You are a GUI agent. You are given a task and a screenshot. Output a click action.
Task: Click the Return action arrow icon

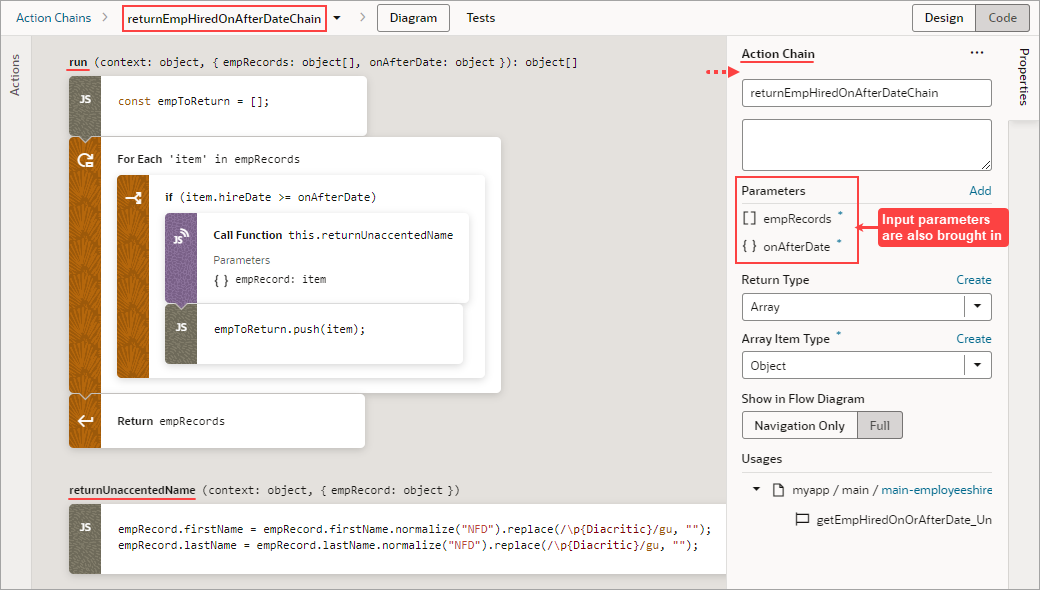pos(85,421)
